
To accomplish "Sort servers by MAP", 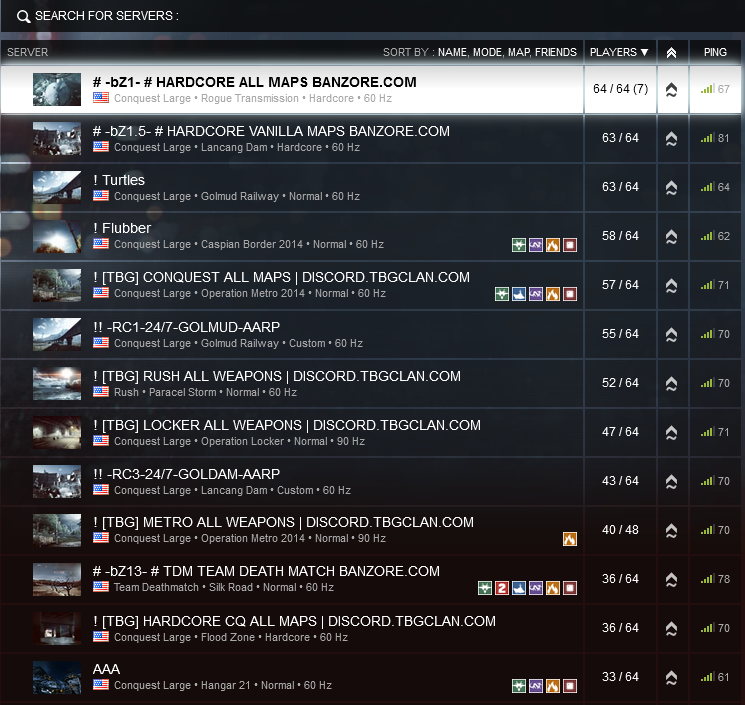I will point(519,52).
